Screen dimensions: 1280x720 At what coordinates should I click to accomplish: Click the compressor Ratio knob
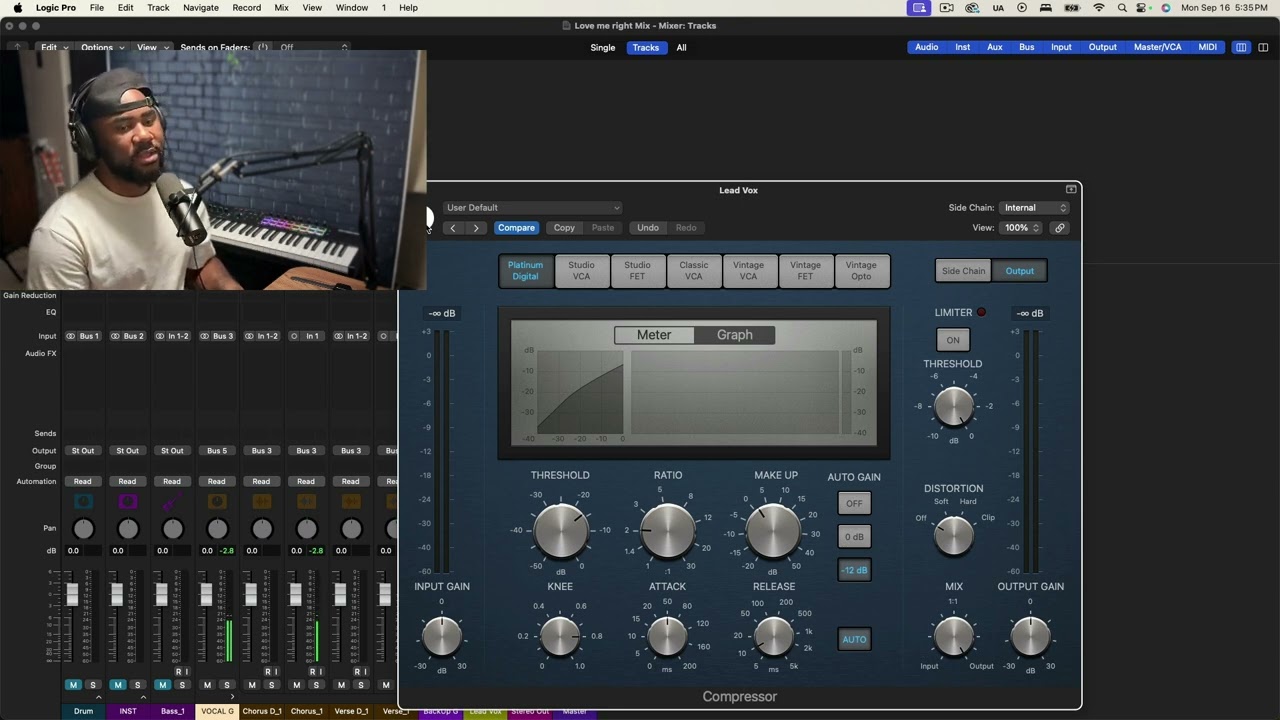[x=668, y=530]
